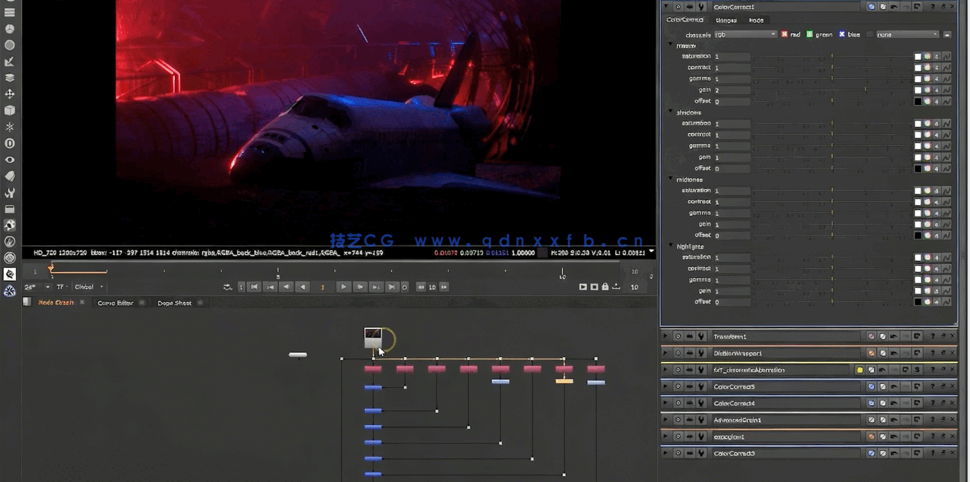
Task: Expand the Transform1 properties panel
Action: pyautogui.click(x=666, y=337)
